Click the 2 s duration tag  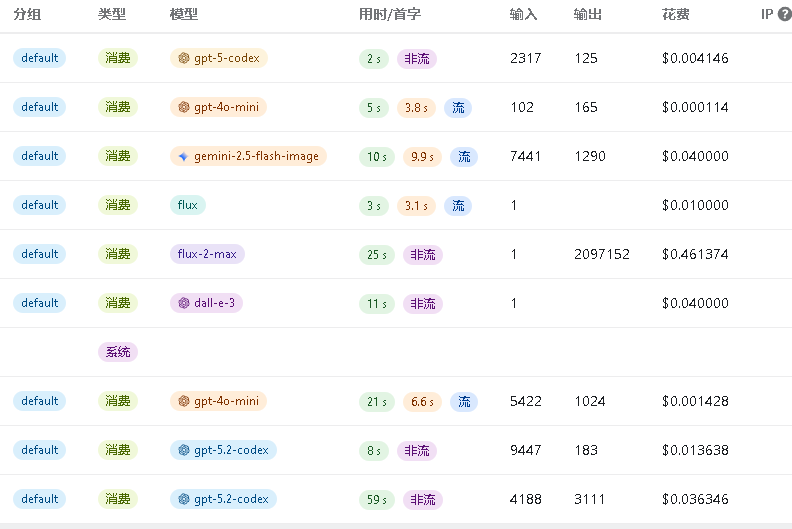[x=374, y=59]
